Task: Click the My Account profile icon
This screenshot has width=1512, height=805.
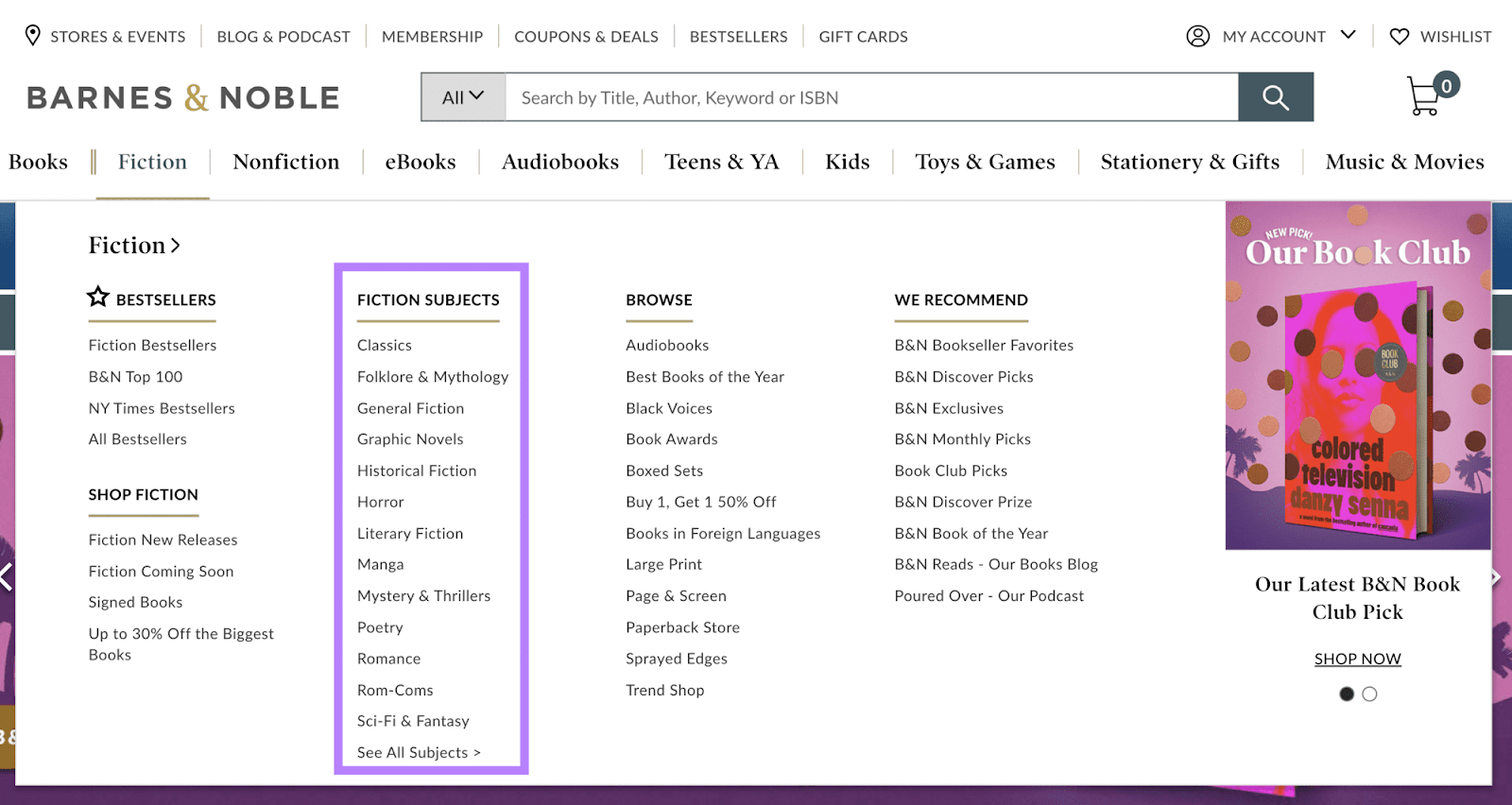Action: click(x=1197, y=36)
